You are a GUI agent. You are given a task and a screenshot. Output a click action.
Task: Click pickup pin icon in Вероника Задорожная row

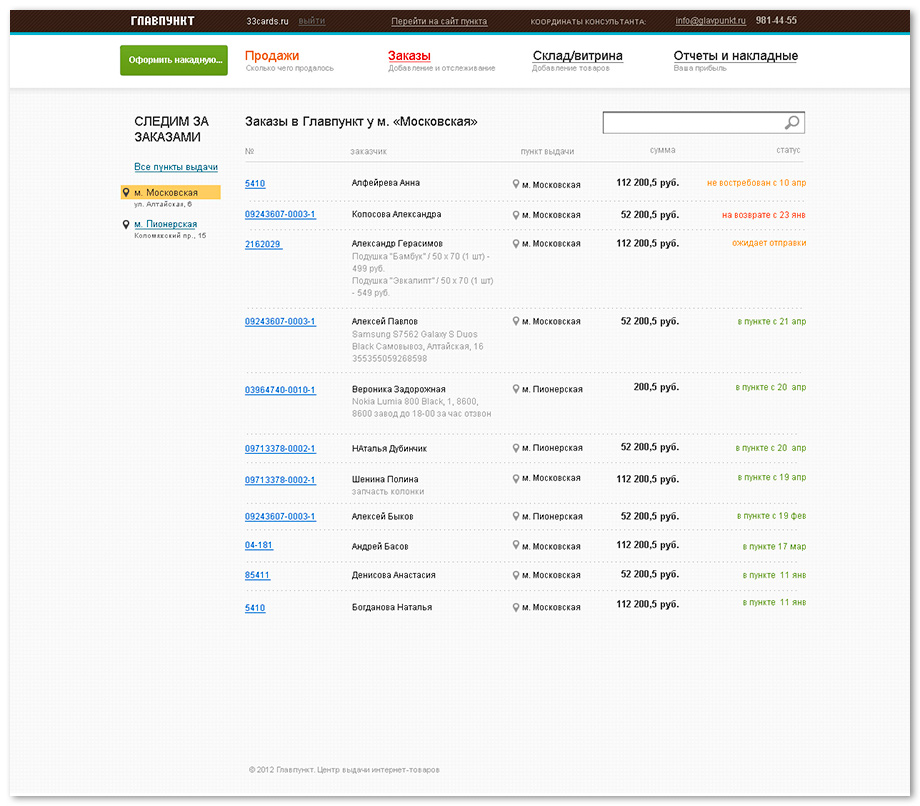(x=515, y=389)
